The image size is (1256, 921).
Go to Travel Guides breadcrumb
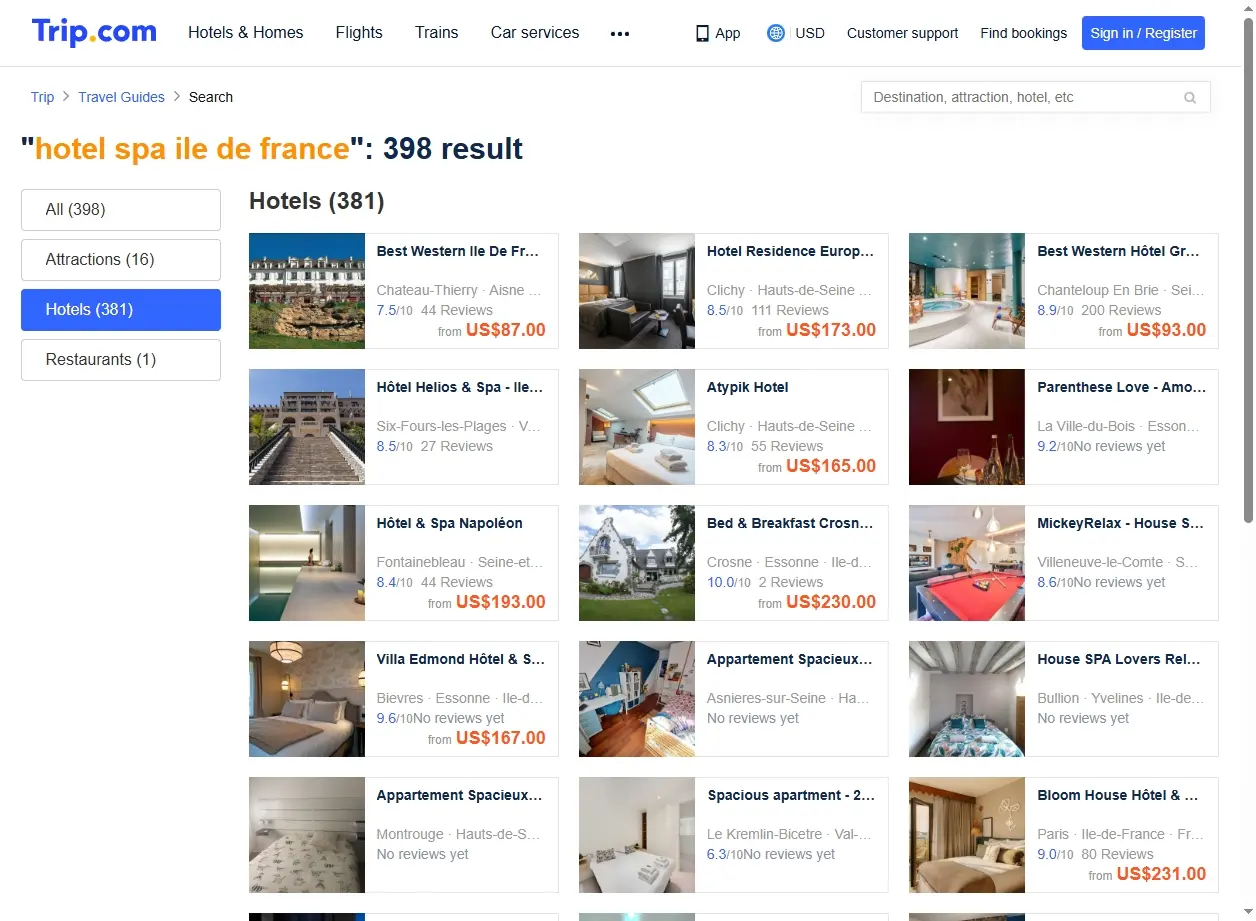[x=121, y=97]
